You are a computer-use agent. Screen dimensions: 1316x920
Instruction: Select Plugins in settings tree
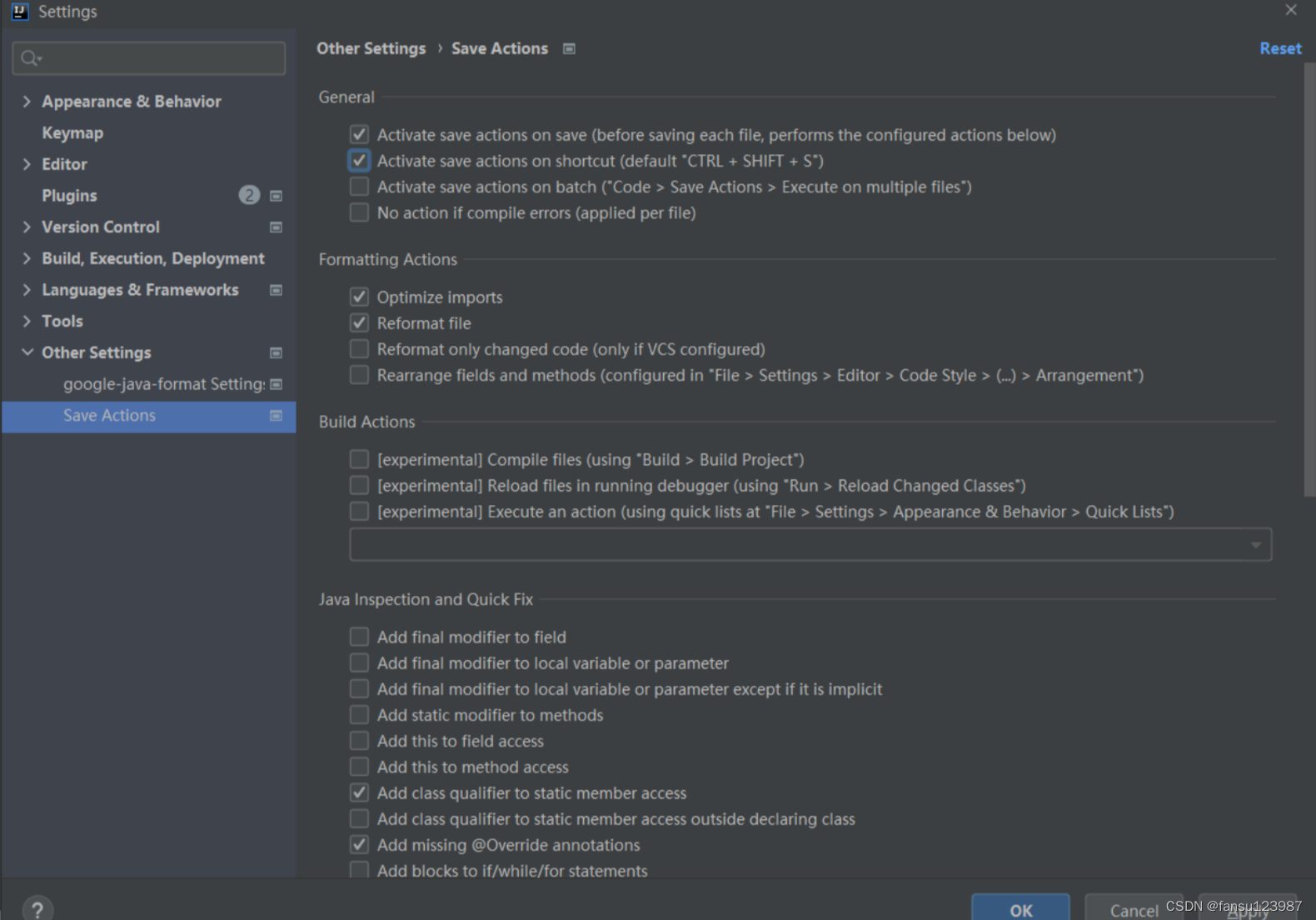tap(69, 196)
